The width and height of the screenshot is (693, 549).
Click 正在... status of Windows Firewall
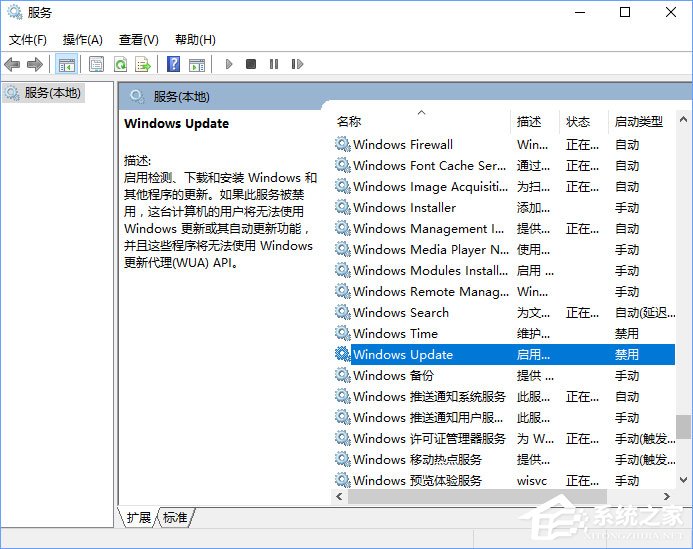[582, 145]
